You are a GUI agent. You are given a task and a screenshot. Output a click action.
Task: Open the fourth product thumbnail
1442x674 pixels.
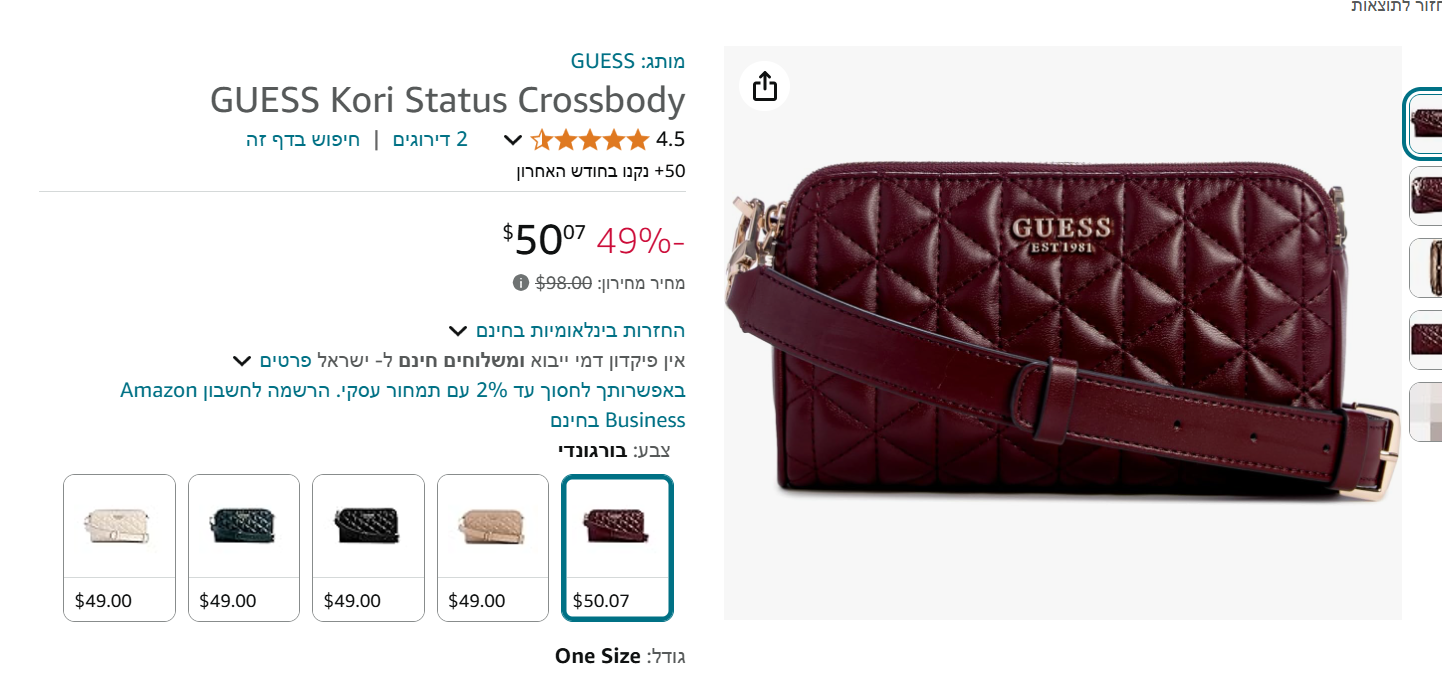point(1426,340)
